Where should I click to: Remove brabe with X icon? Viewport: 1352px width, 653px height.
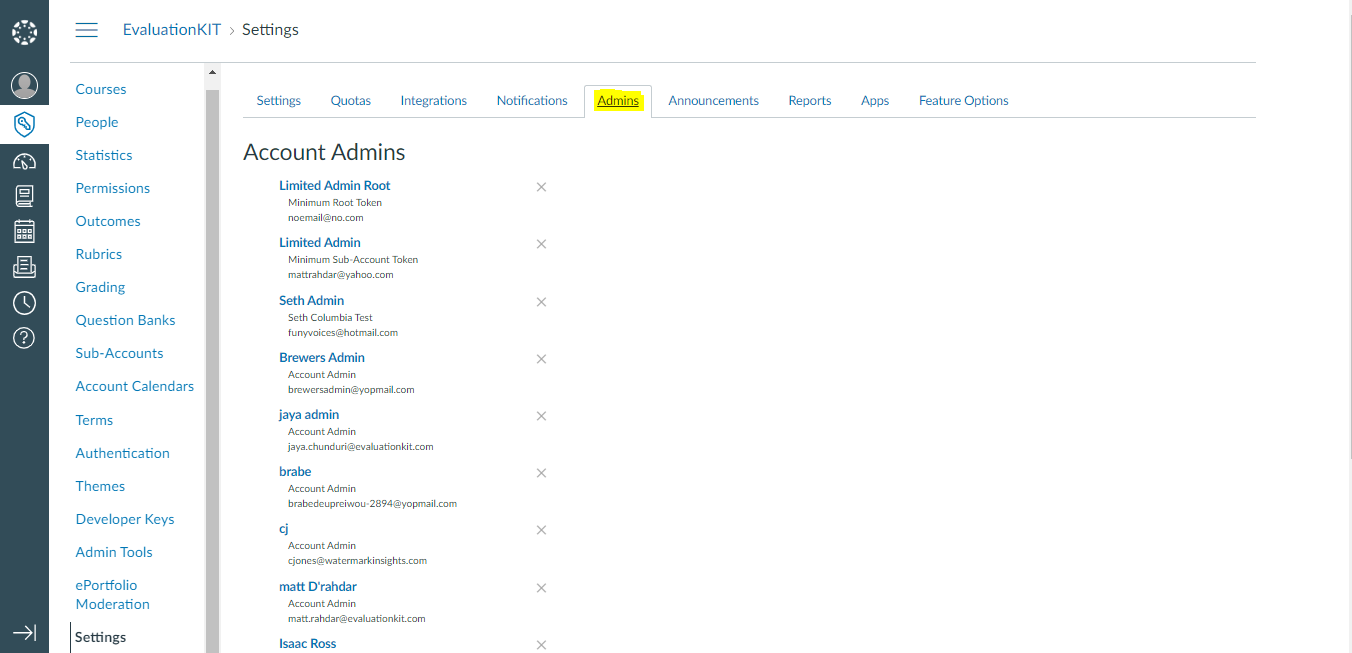click(541, 473)
